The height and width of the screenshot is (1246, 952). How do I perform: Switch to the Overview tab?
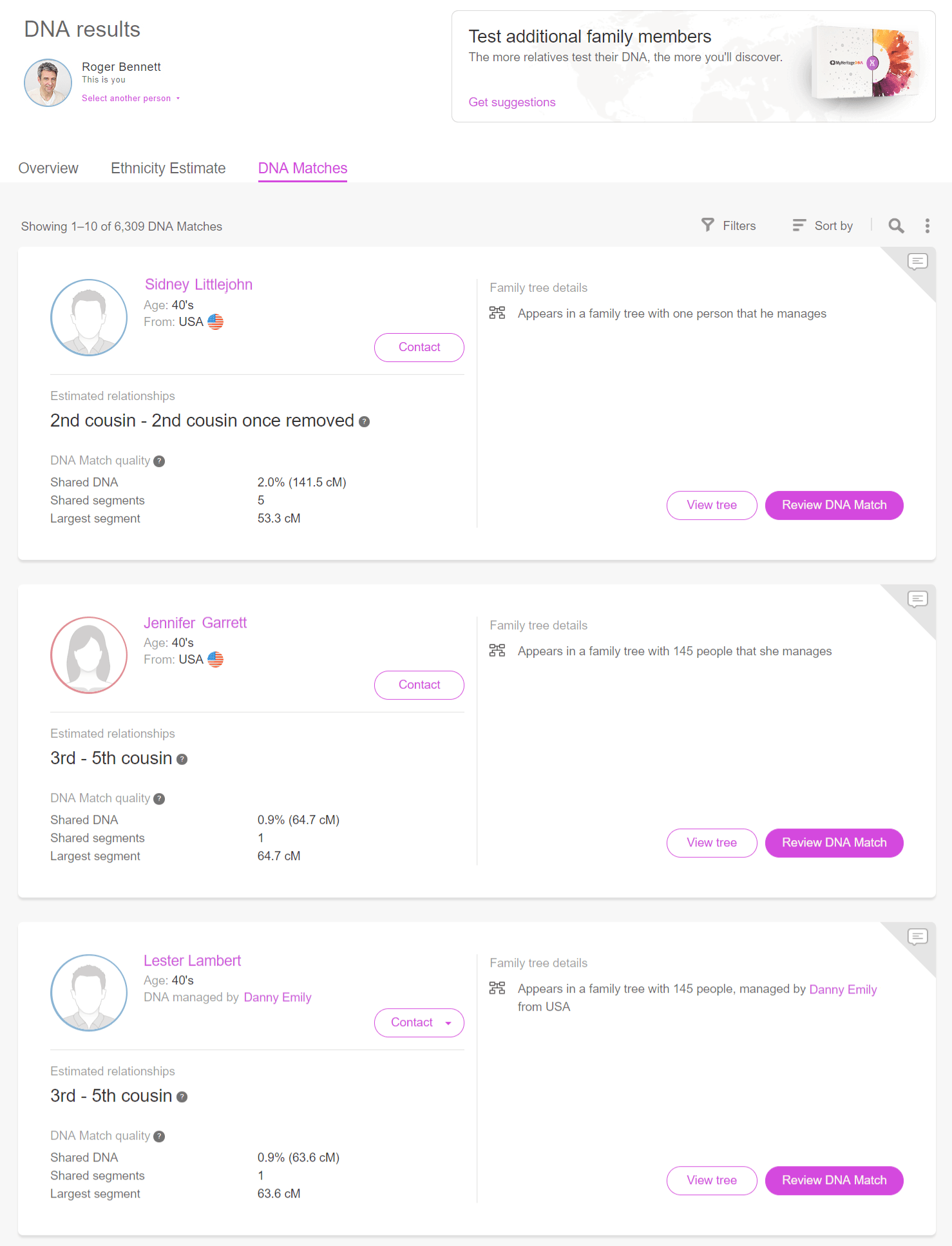click(48, 168)
